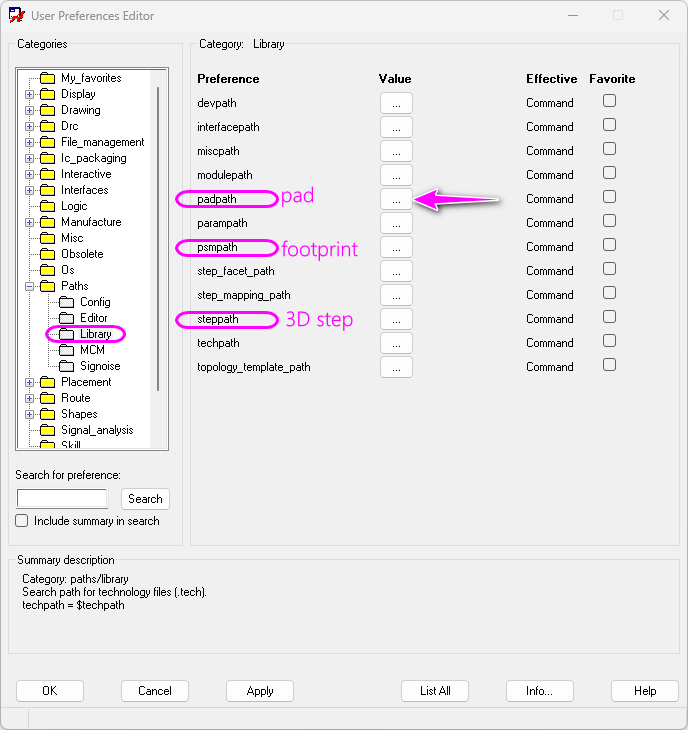The height and width of the screenshot is (730, 688).
Task: Enable Include summary in search
Action: [x=21, y=520]
